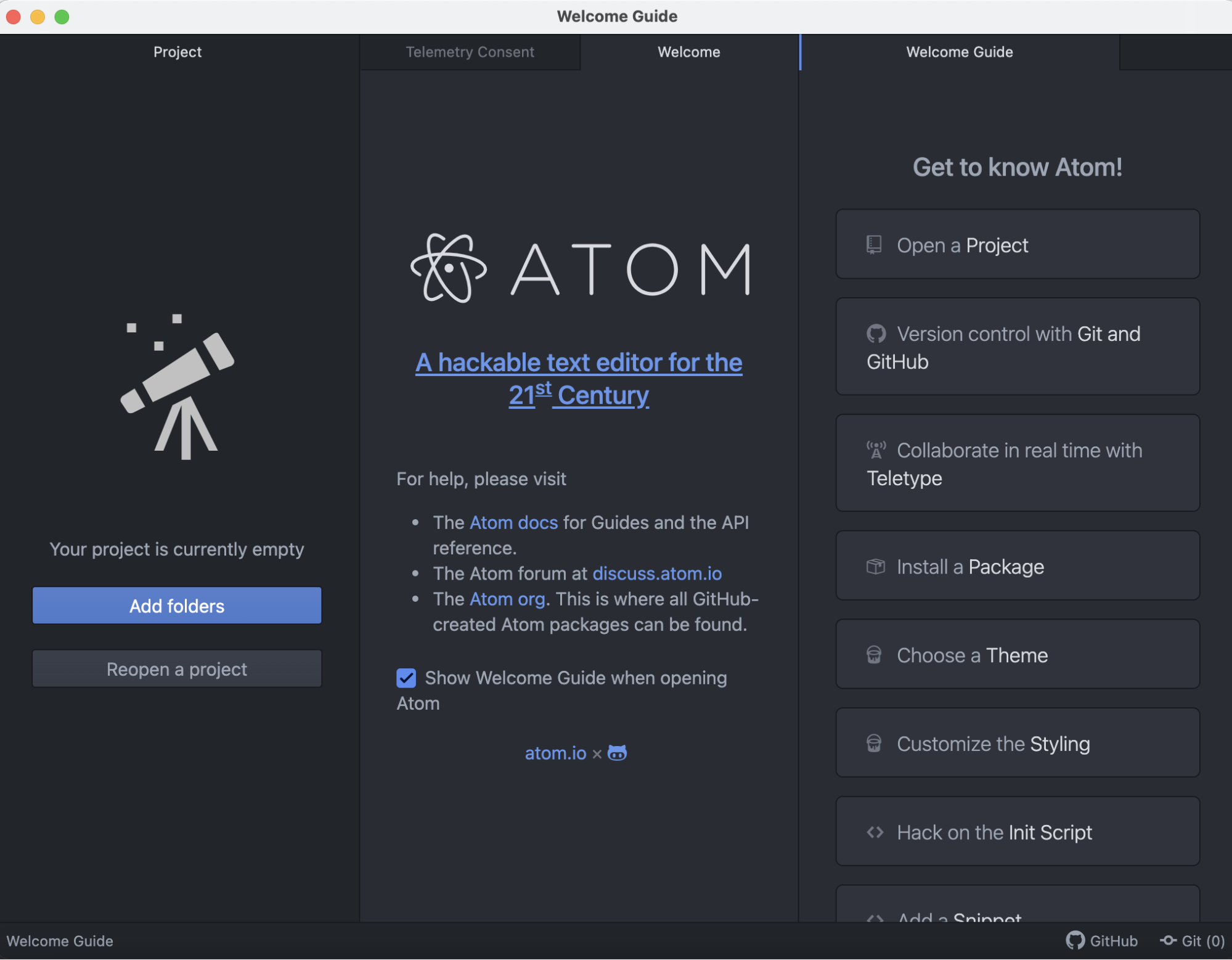Expand the Choose a Theme card
Viewport: 1232px width, 960px height.
click(x=1018, y=654)
